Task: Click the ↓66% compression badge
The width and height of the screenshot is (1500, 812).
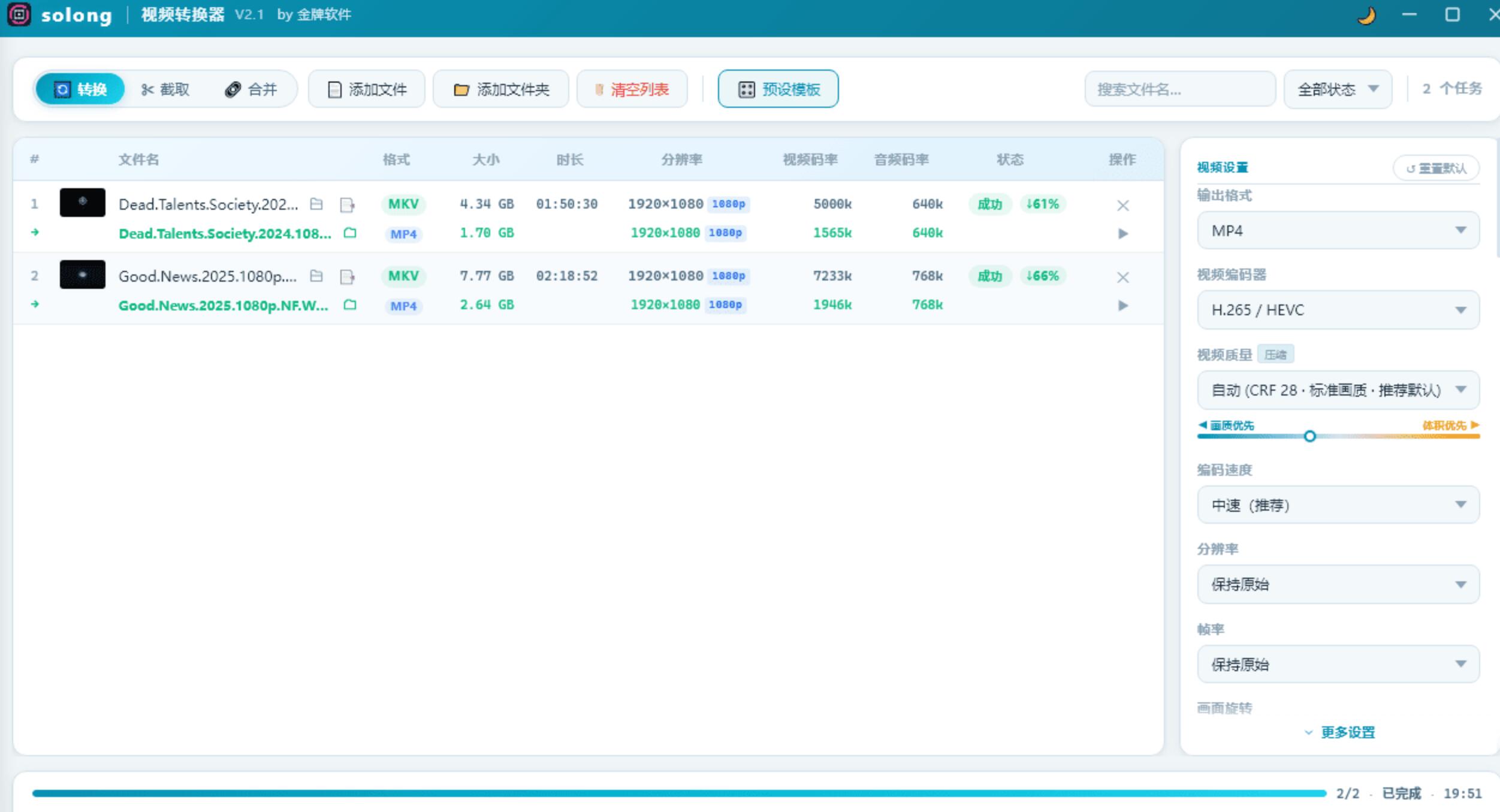Action: (x=1043, y=276)
